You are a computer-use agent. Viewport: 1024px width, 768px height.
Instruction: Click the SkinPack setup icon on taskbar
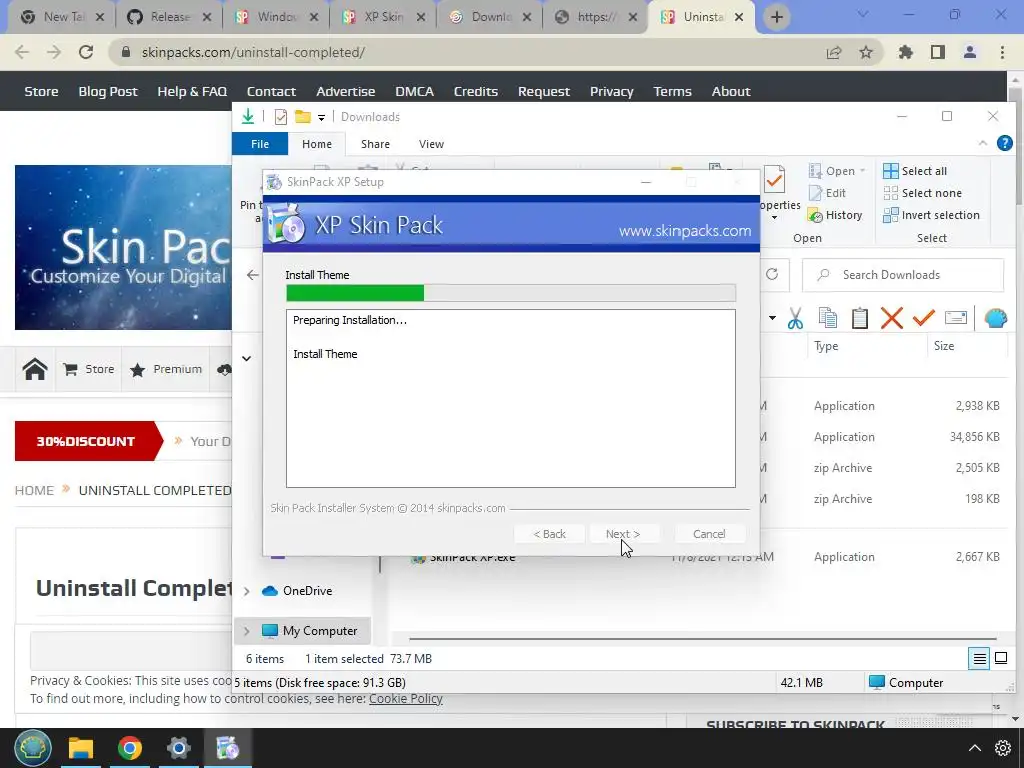tap(228, 748)
